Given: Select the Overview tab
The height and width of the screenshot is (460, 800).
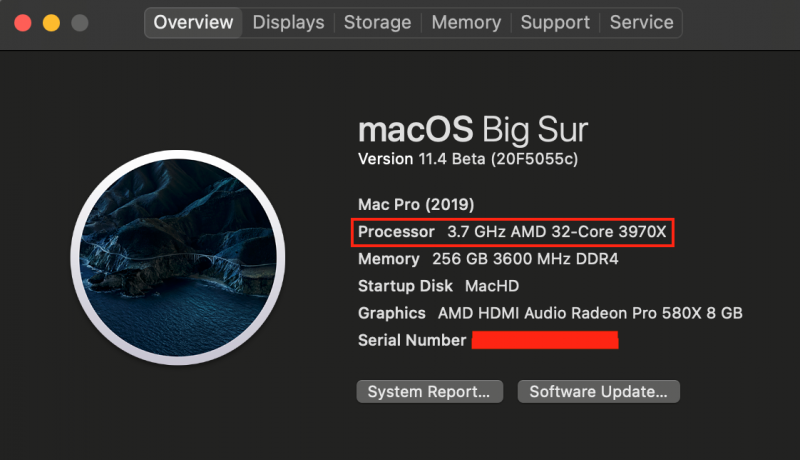Looking at the screenshot, I should coord(193,22).
